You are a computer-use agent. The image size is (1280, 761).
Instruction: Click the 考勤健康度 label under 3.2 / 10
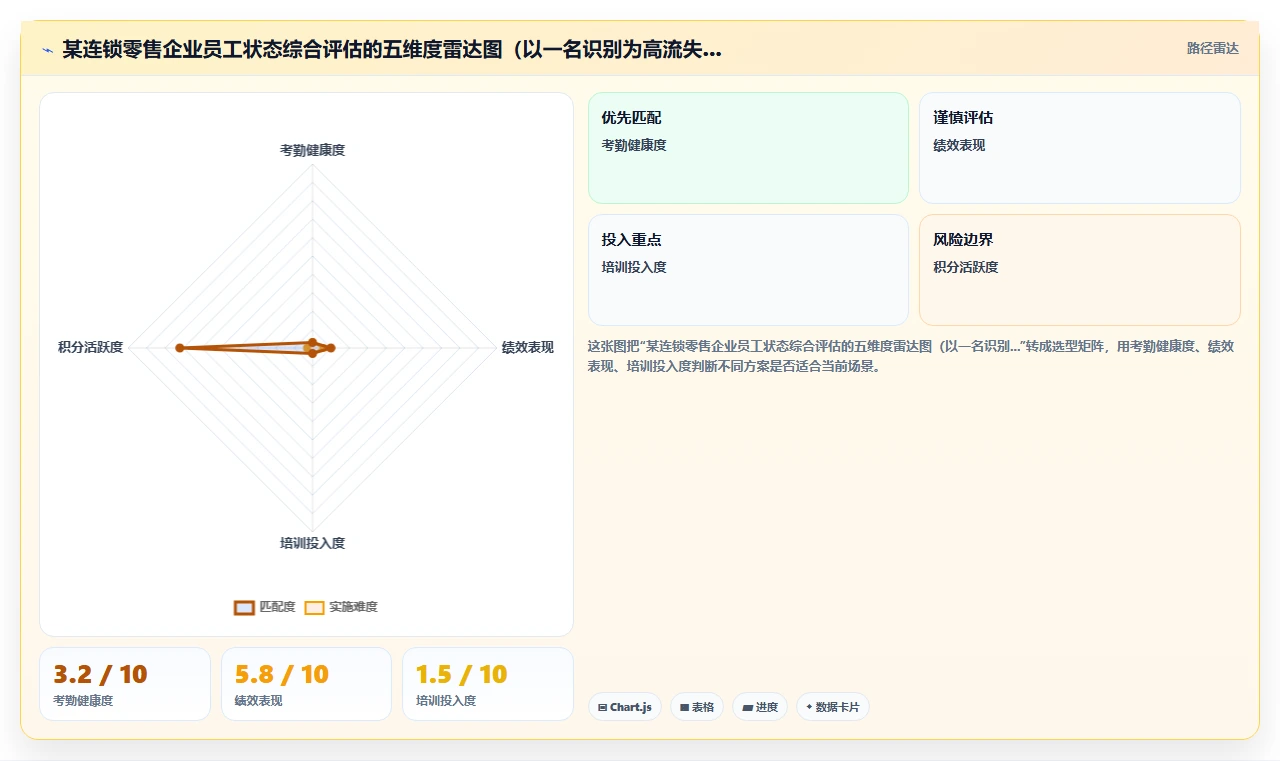83,701
